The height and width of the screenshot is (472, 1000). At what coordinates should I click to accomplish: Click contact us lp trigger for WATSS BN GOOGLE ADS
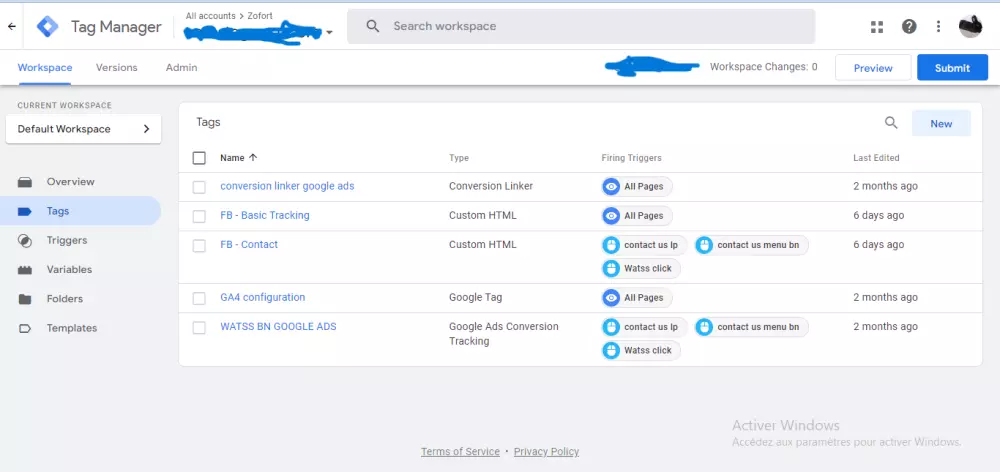coord(644,327)
